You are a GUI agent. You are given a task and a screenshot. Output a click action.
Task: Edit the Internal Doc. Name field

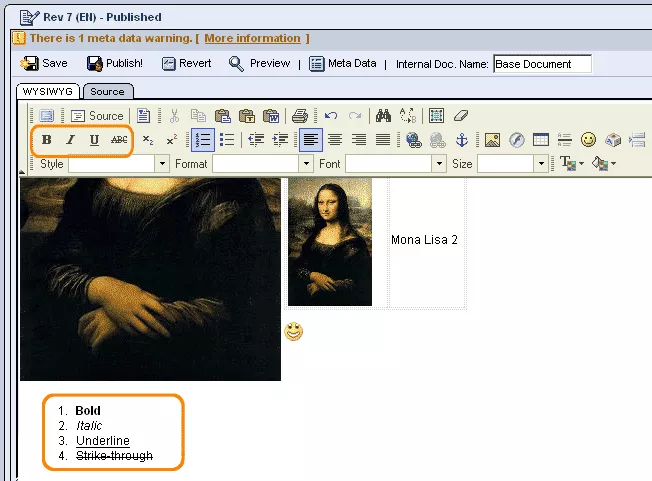[542, 64]
